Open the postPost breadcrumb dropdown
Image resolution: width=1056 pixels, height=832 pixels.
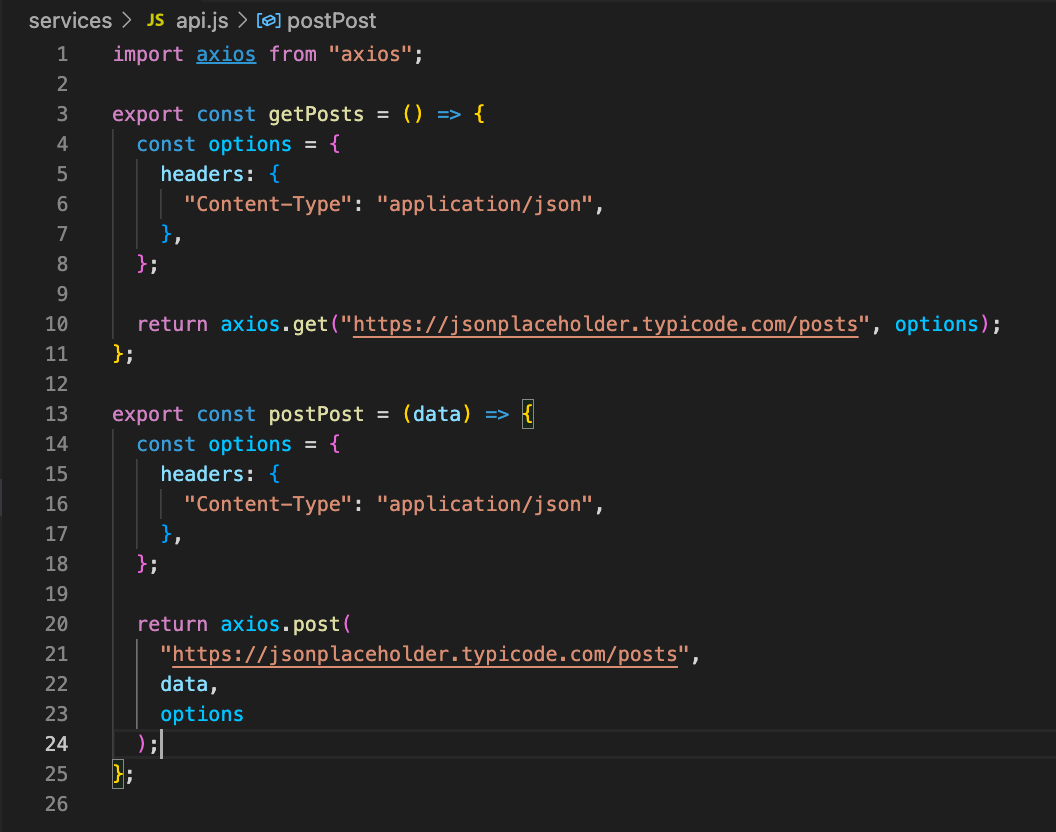(x=331, y=20)
